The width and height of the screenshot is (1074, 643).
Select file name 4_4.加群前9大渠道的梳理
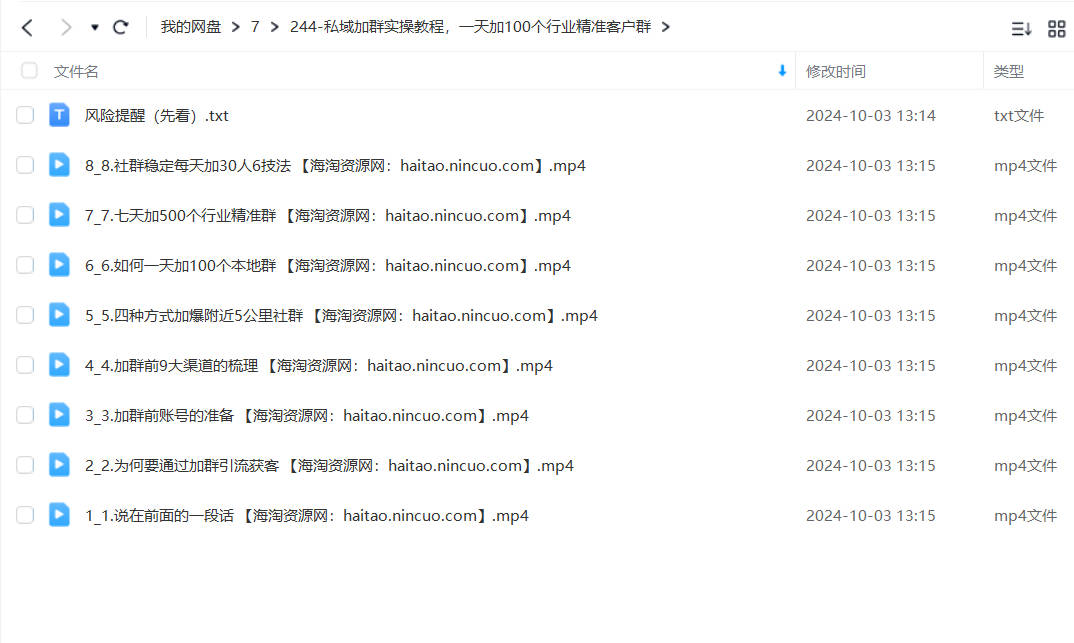(319, 366)
